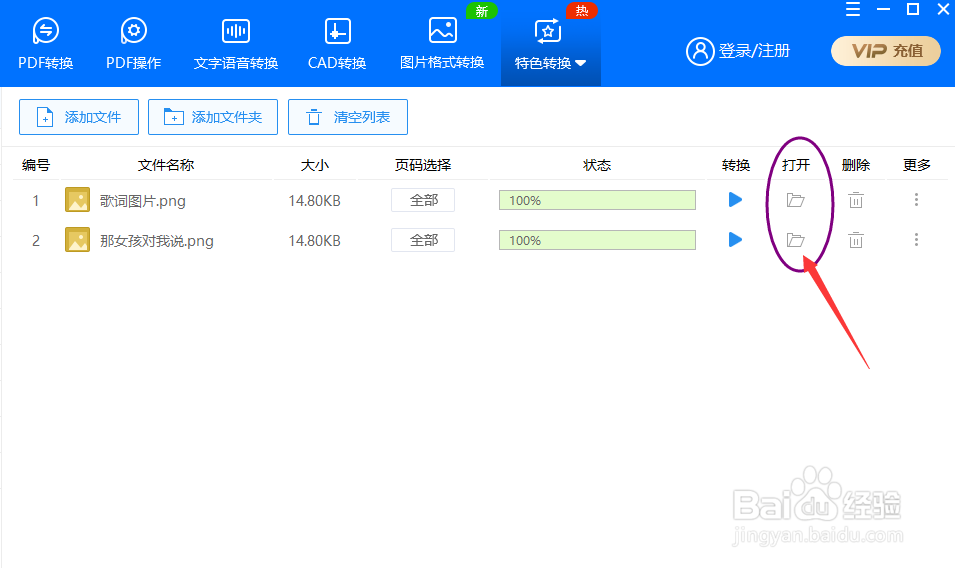Click the 14.80KB size of 歌词图片.png

[x=314, y=201]
